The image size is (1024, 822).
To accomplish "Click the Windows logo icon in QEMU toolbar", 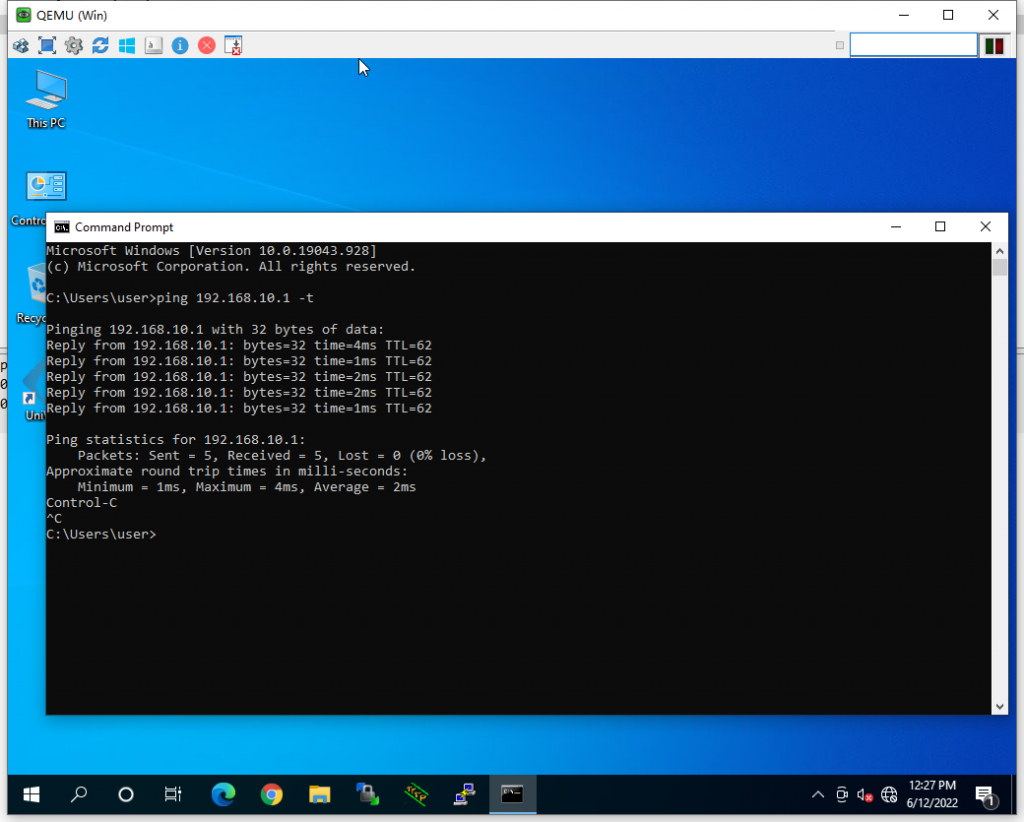I will point(127,45).
